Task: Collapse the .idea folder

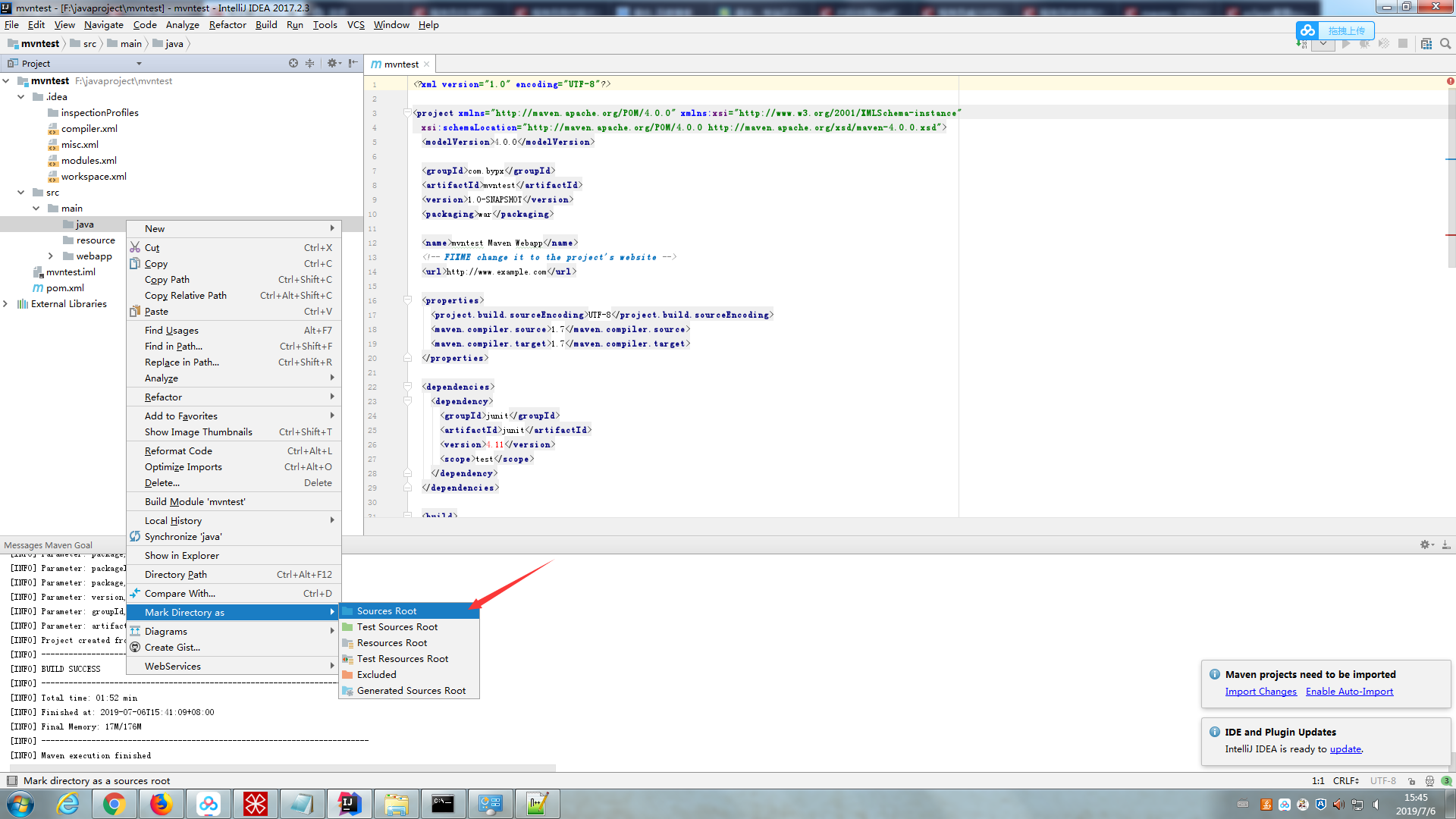Action: coord(21,97)
